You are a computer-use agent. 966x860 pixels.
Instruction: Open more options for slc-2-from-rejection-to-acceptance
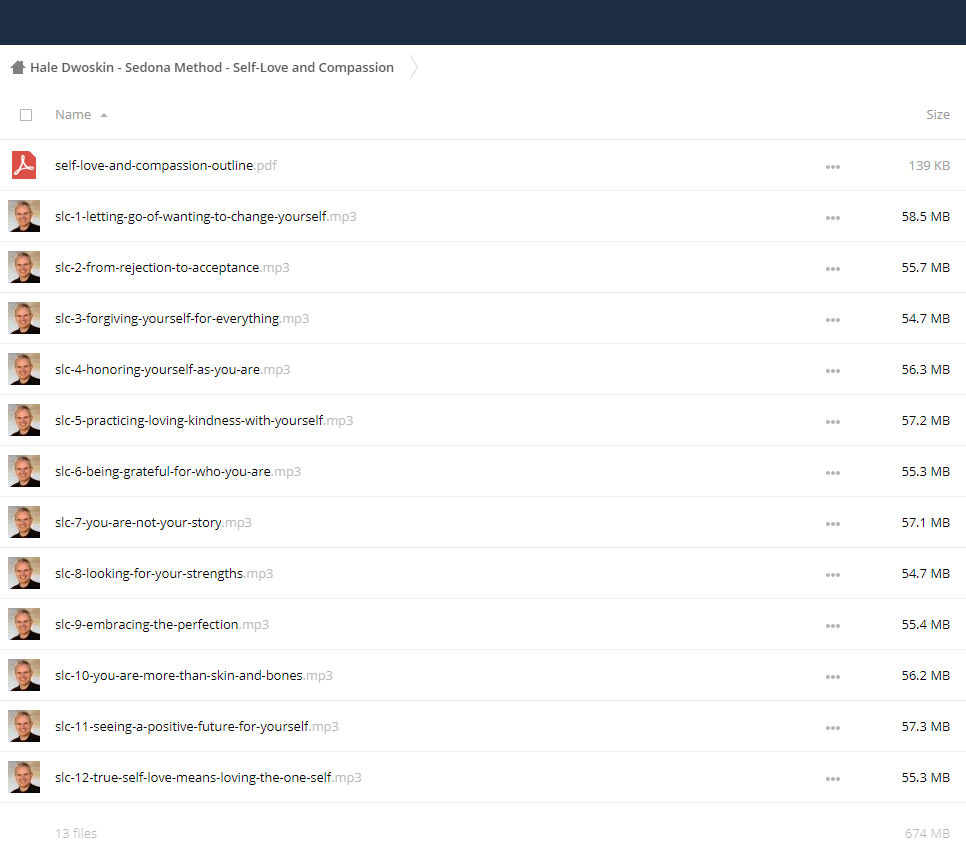(833, 269)
